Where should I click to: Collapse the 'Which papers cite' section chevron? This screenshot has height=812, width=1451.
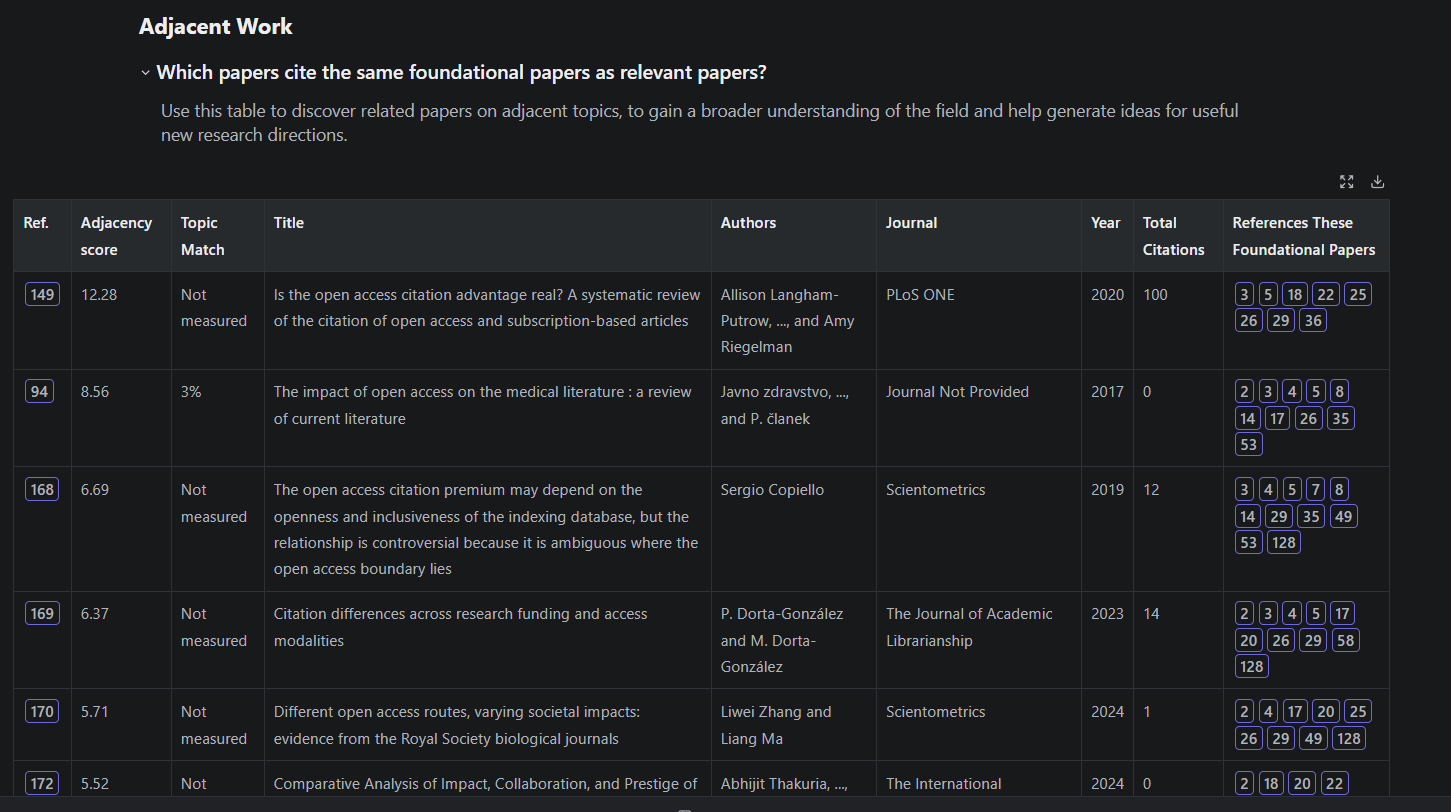[146, 73]
